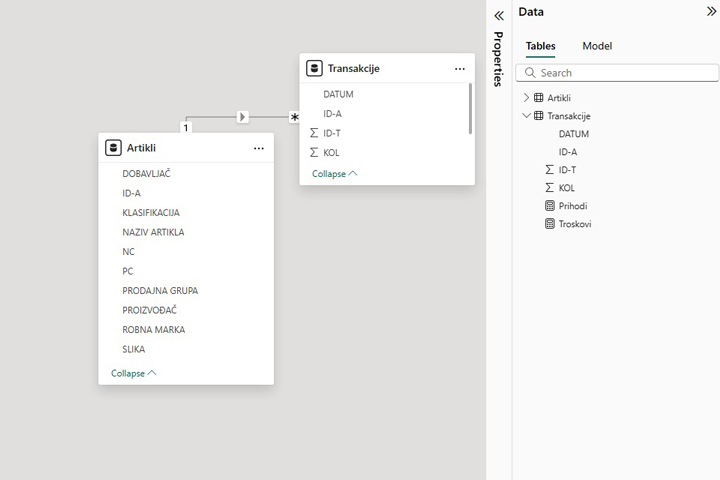The height and width of the screenshot is (480, 720).
Task: Open Artikli table card more options
Action: (259, 148)
